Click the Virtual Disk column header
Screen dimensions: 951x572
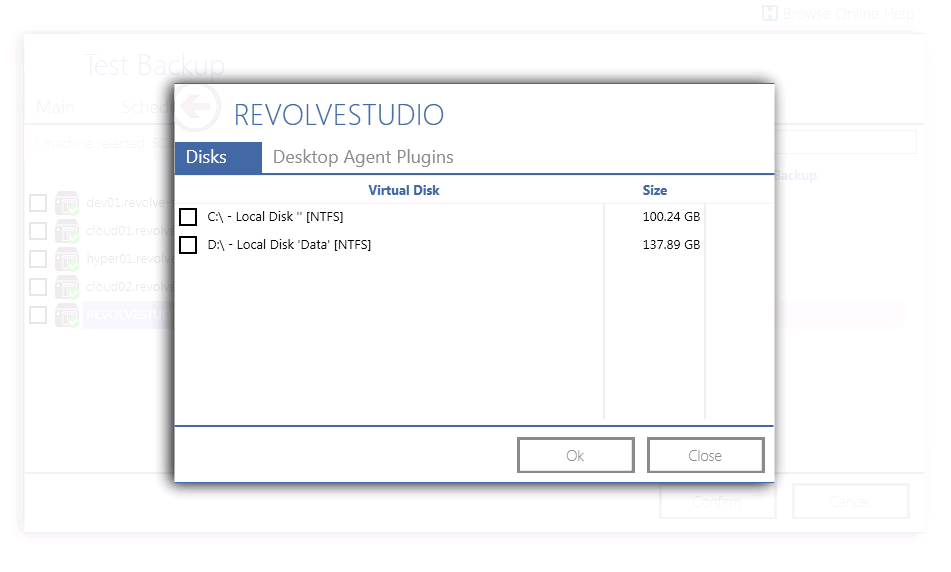pyautogui.click(x=404, y=190)
